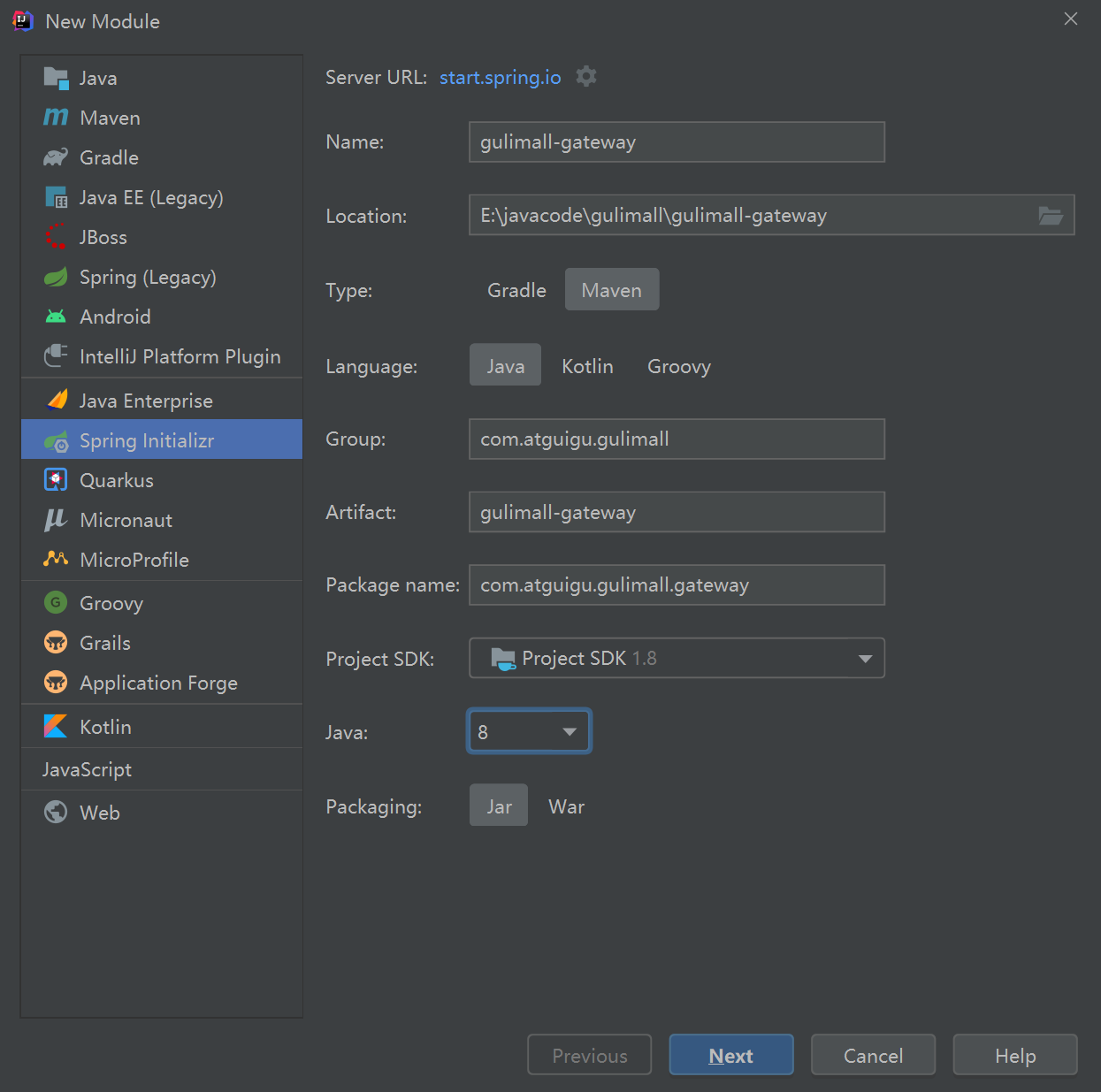Click the Next button
This screenshot has width=1101, height=1092.
coord(731,1055)
